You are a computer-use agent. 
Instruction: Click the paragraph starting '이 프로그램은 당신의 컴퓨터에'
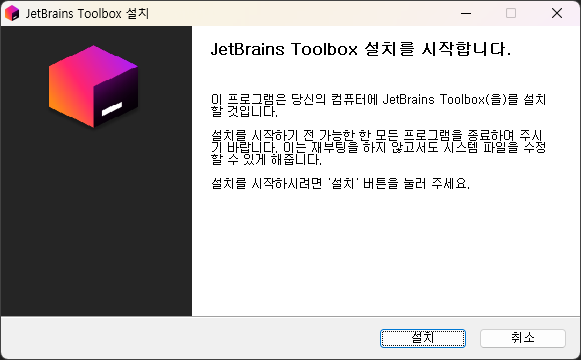click(x=378, y=105)
